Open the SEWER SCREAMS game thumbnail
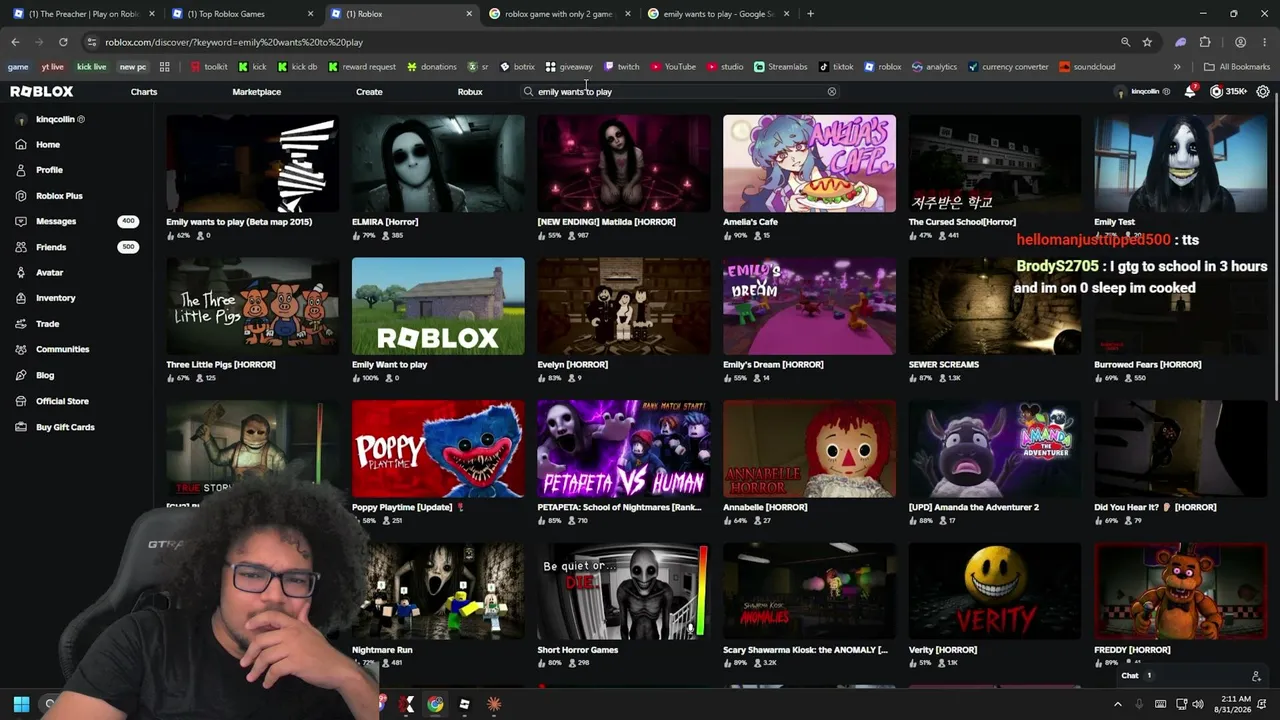1280x720 pixels. pyautogui.click(x=995, y=306)
